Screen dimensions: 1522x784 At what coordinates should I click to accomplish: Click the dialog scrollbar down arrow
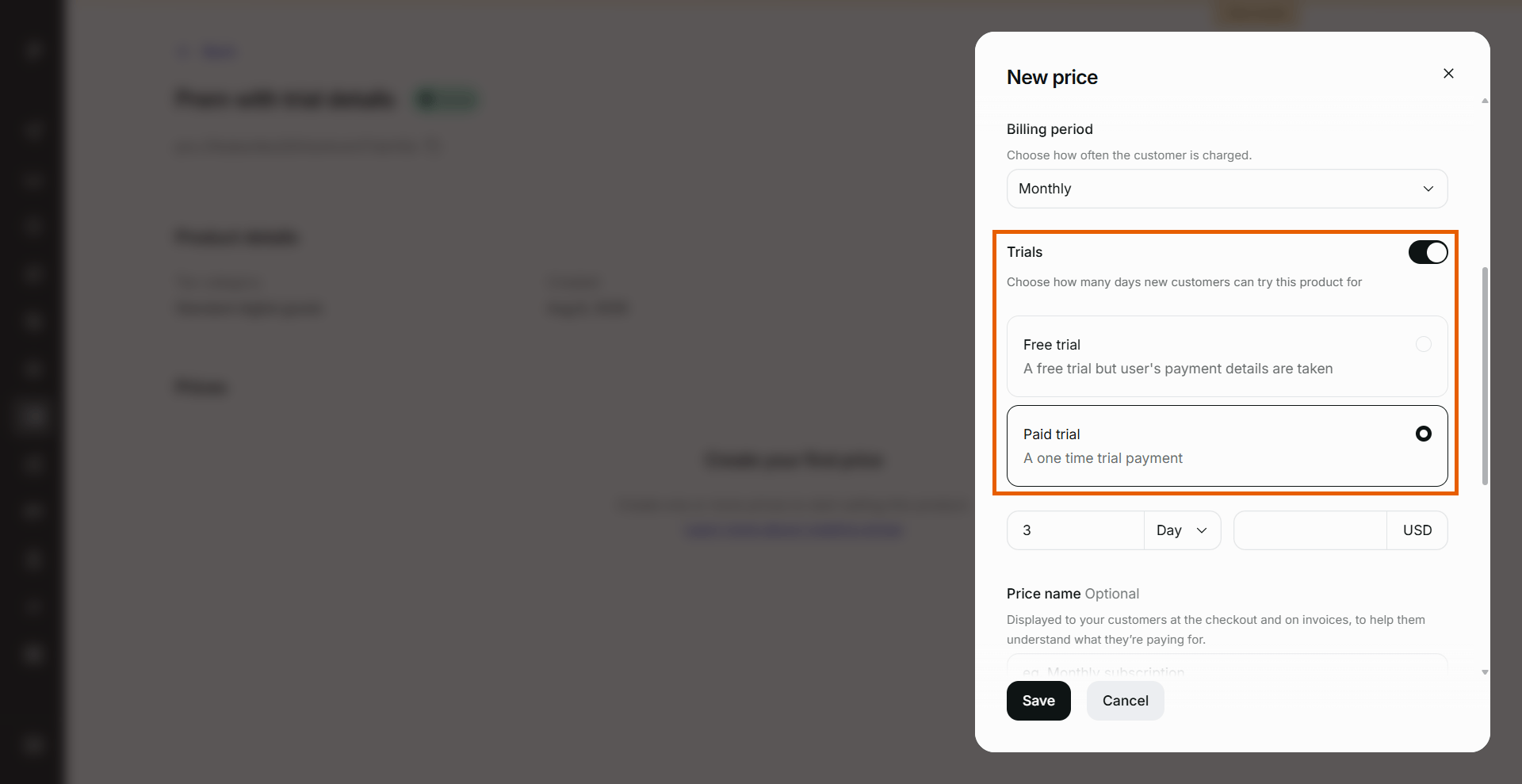click(x=1485, y=672)
